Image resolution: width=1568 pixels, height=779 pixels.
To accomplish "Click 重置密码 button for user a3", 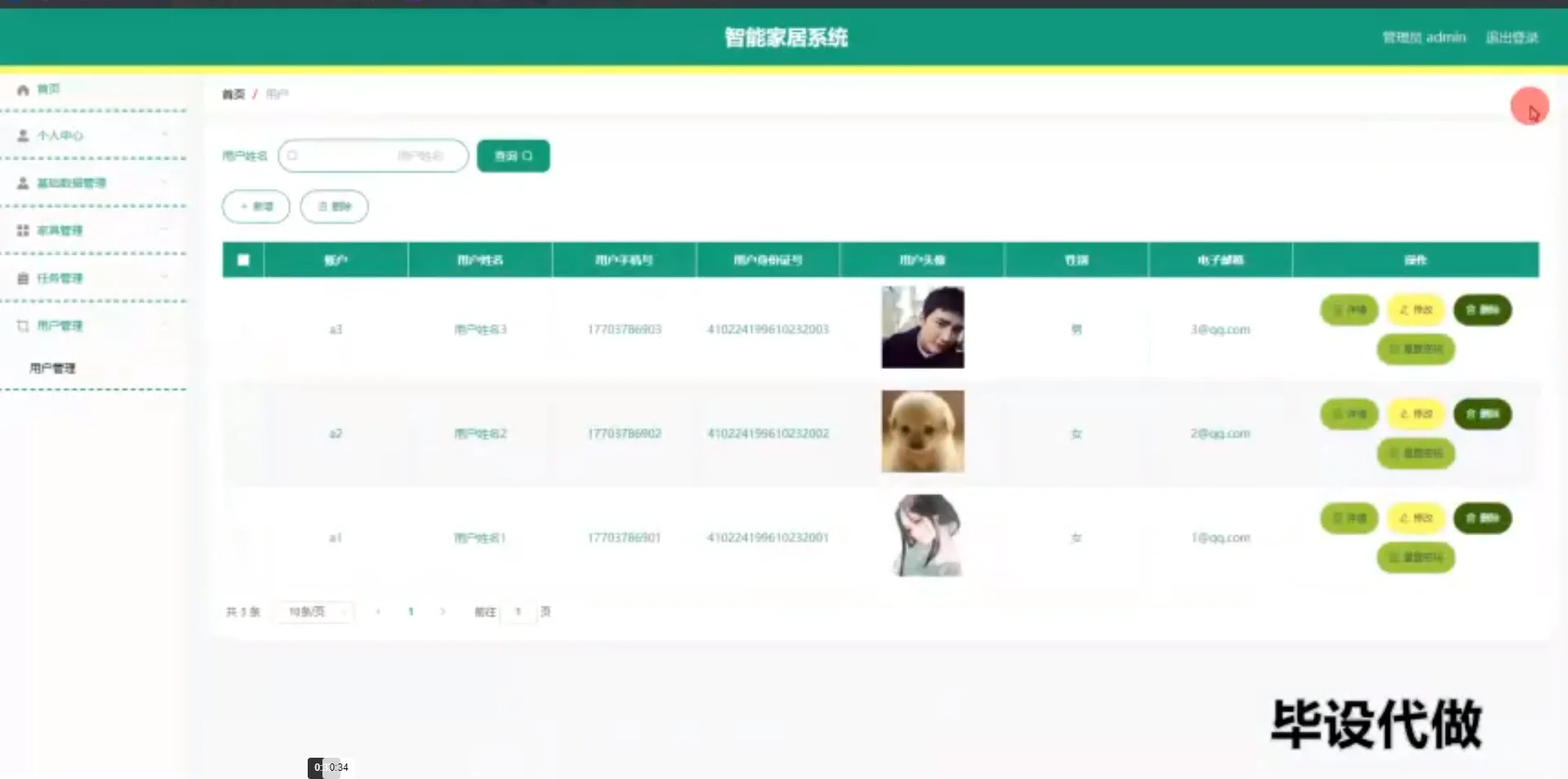I will (x=1415, y=349).
